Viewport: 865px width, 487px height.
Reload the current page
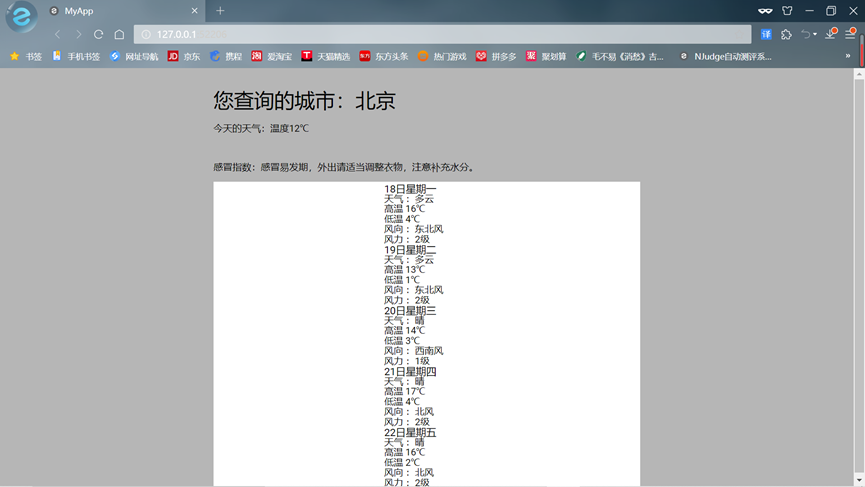(x=99, y=34)
